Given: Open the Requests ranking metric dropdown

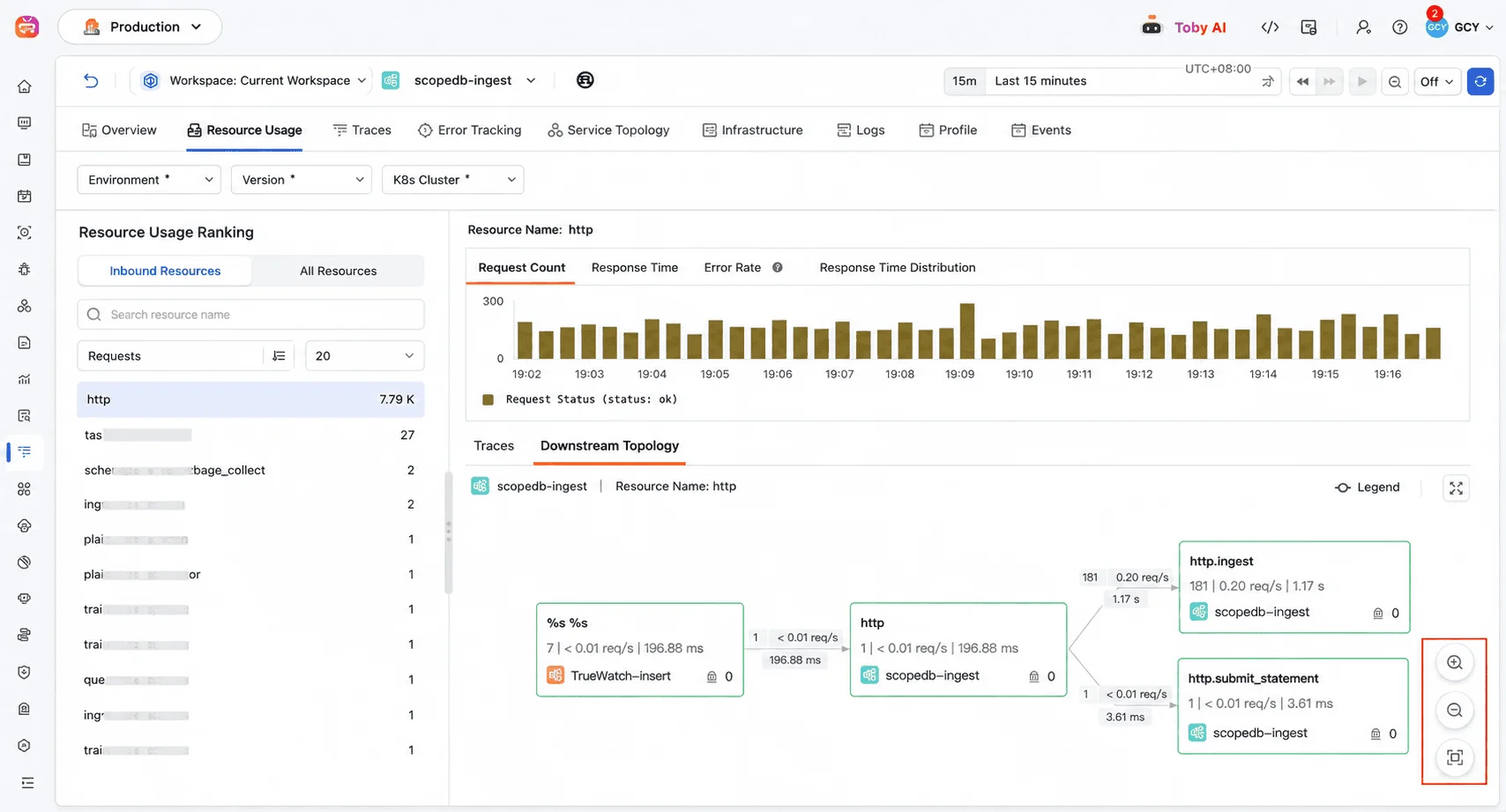Looking at the screenshot, I should pyautogui.click(x=172, y=356).
